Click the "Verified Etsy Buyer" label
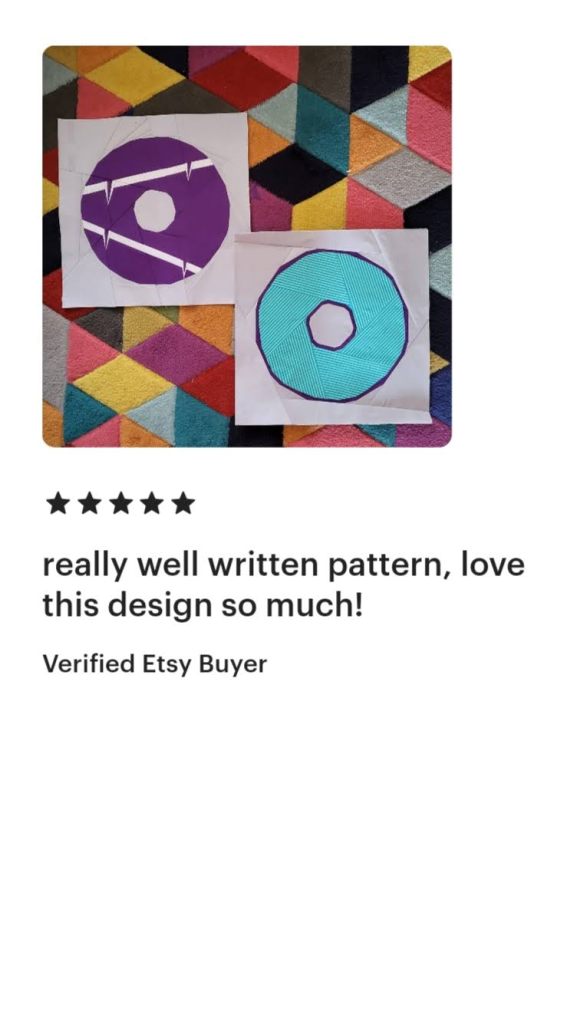The width and height of the screenshot is (567, 1024). click(155, 665)
